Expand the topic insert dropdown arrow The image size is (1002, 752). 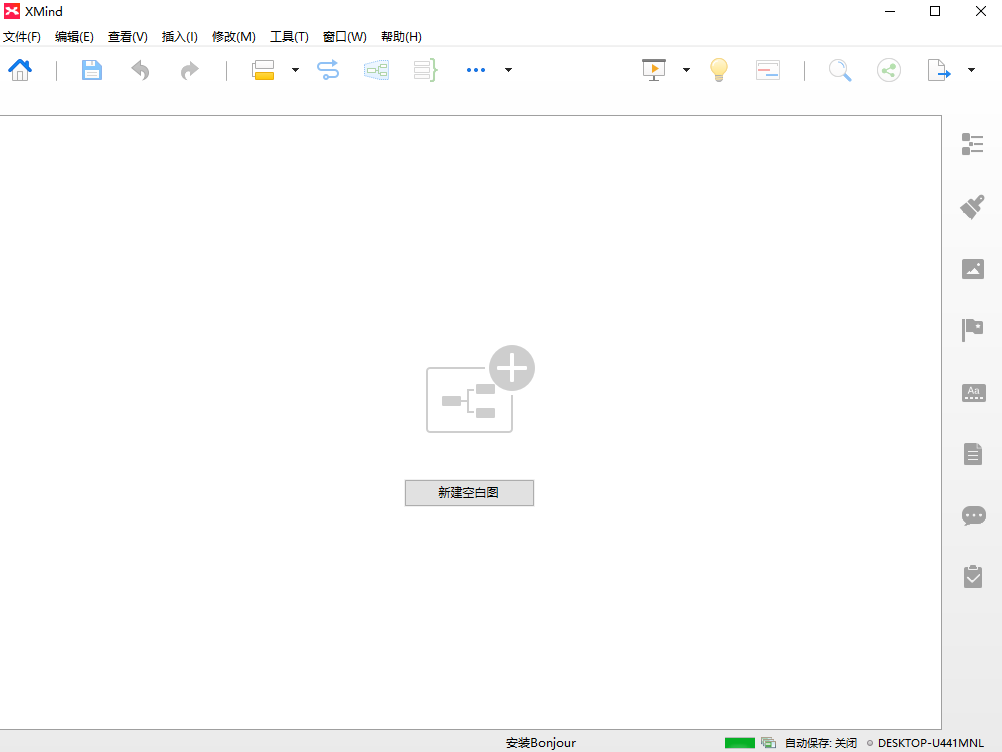(295, 70)
